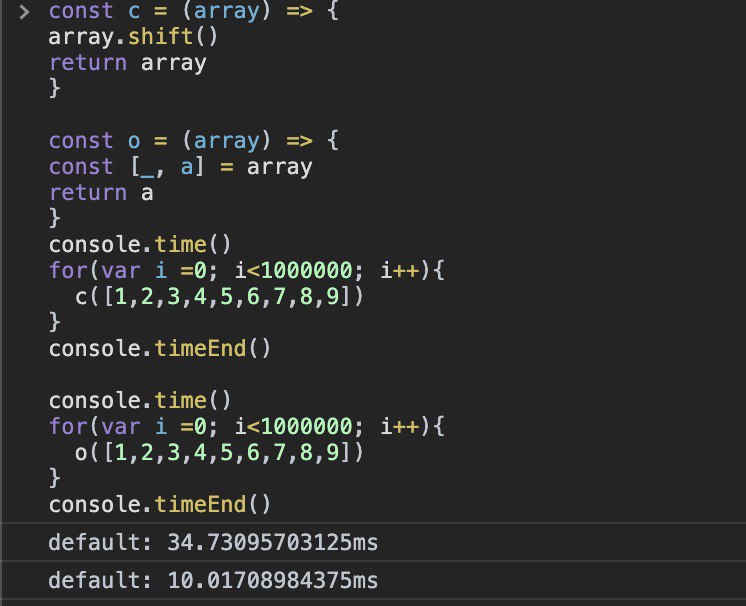Click console.time() directly above the o() loop
This screenshot has height=606, width=746.
tap(140, 400)
